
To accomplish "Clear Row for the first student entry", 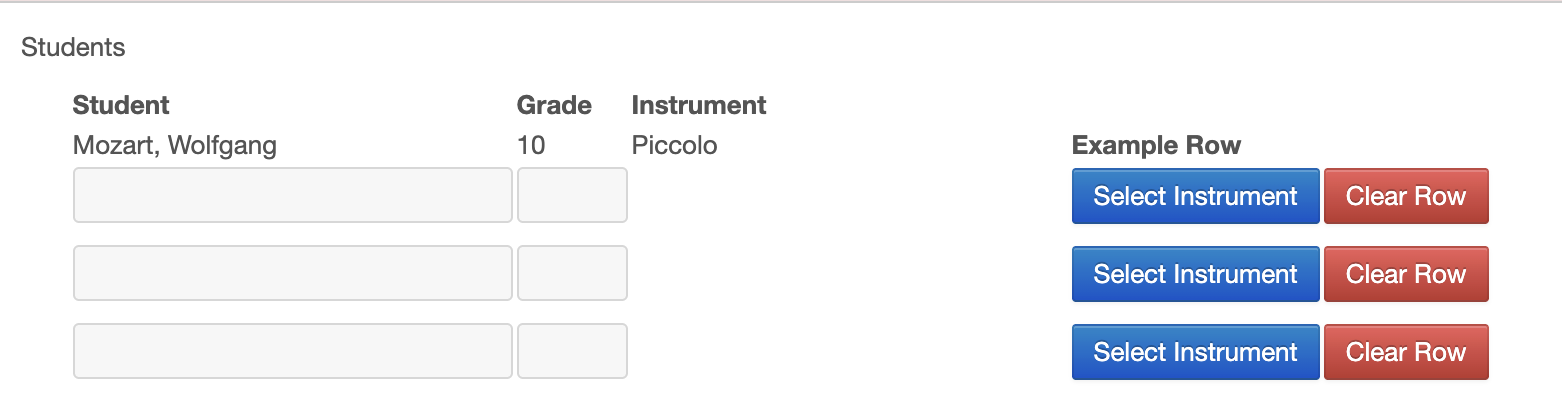I will pyautogui.click(x=1406, y=196).
